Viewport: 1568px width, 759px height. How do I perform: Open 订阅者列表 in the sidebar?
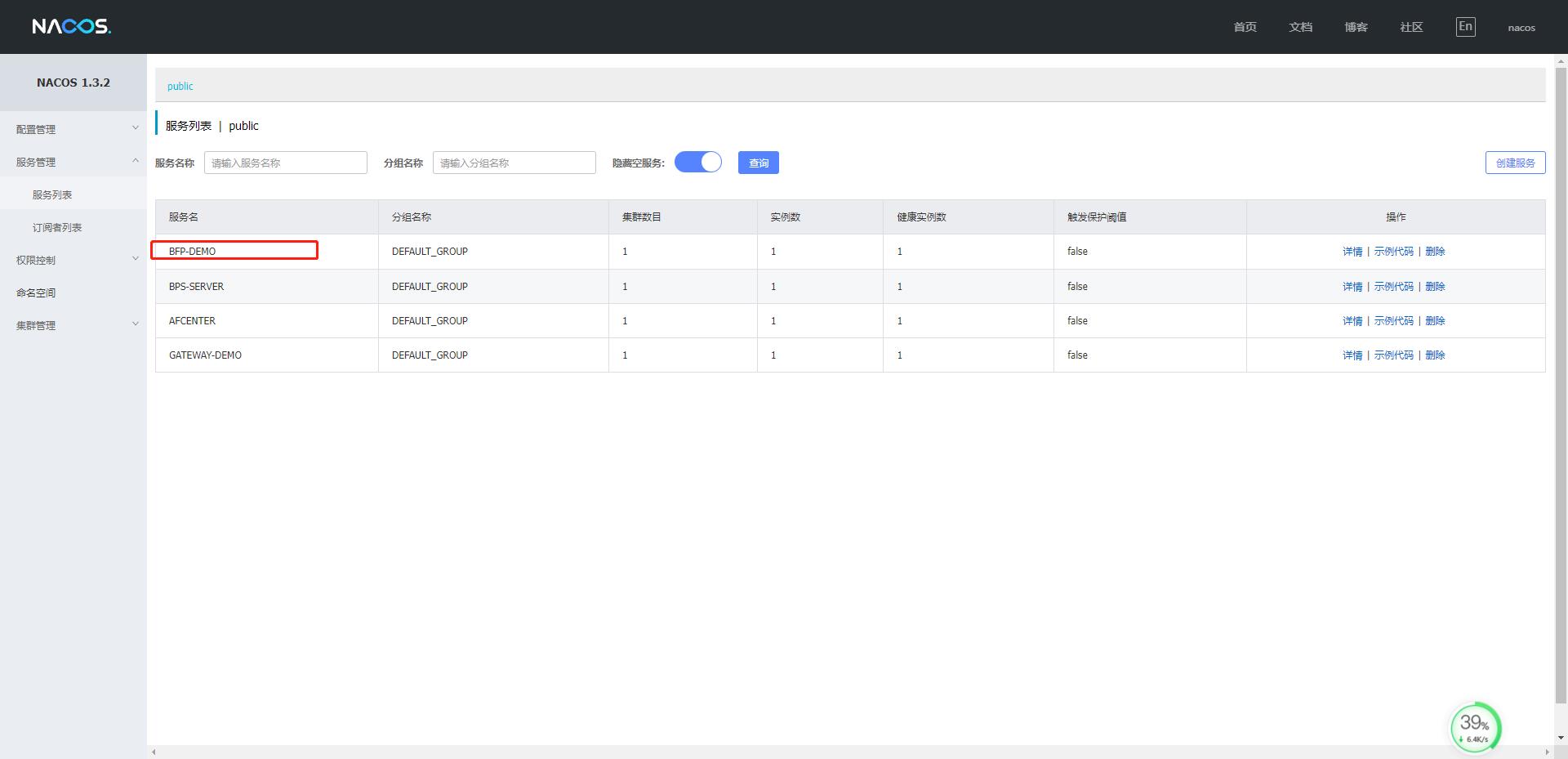tap(57, 227)
